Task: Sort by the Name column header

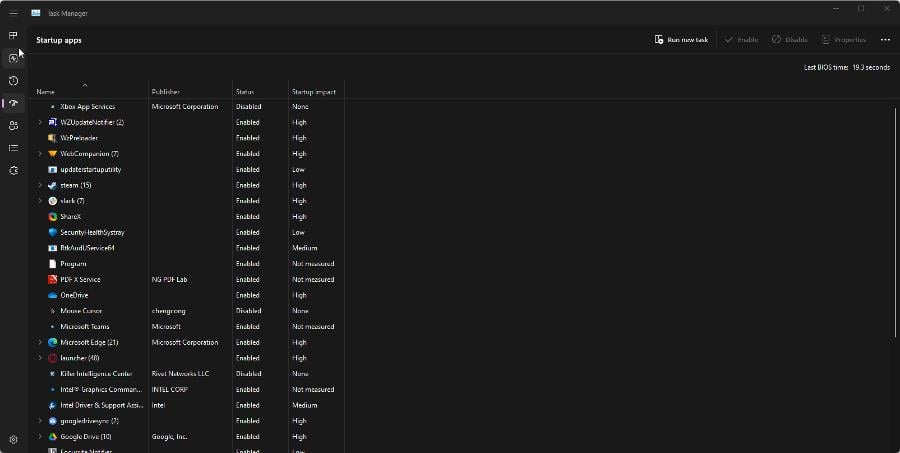Action: pyautogui.click(x=90, y=90)
